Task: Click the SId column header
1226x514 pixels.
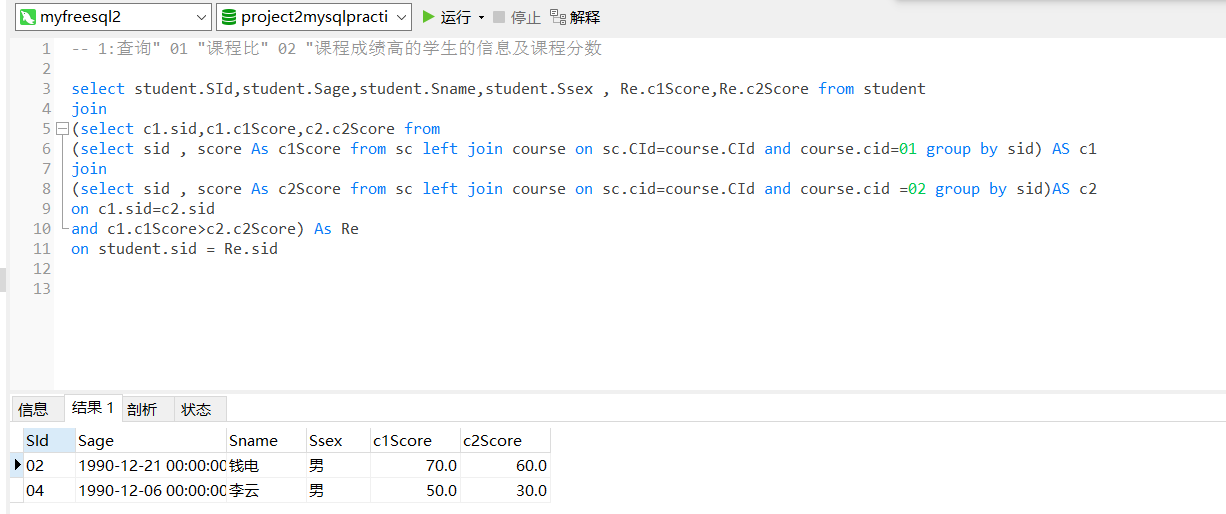Action: (x=49, y=440)
